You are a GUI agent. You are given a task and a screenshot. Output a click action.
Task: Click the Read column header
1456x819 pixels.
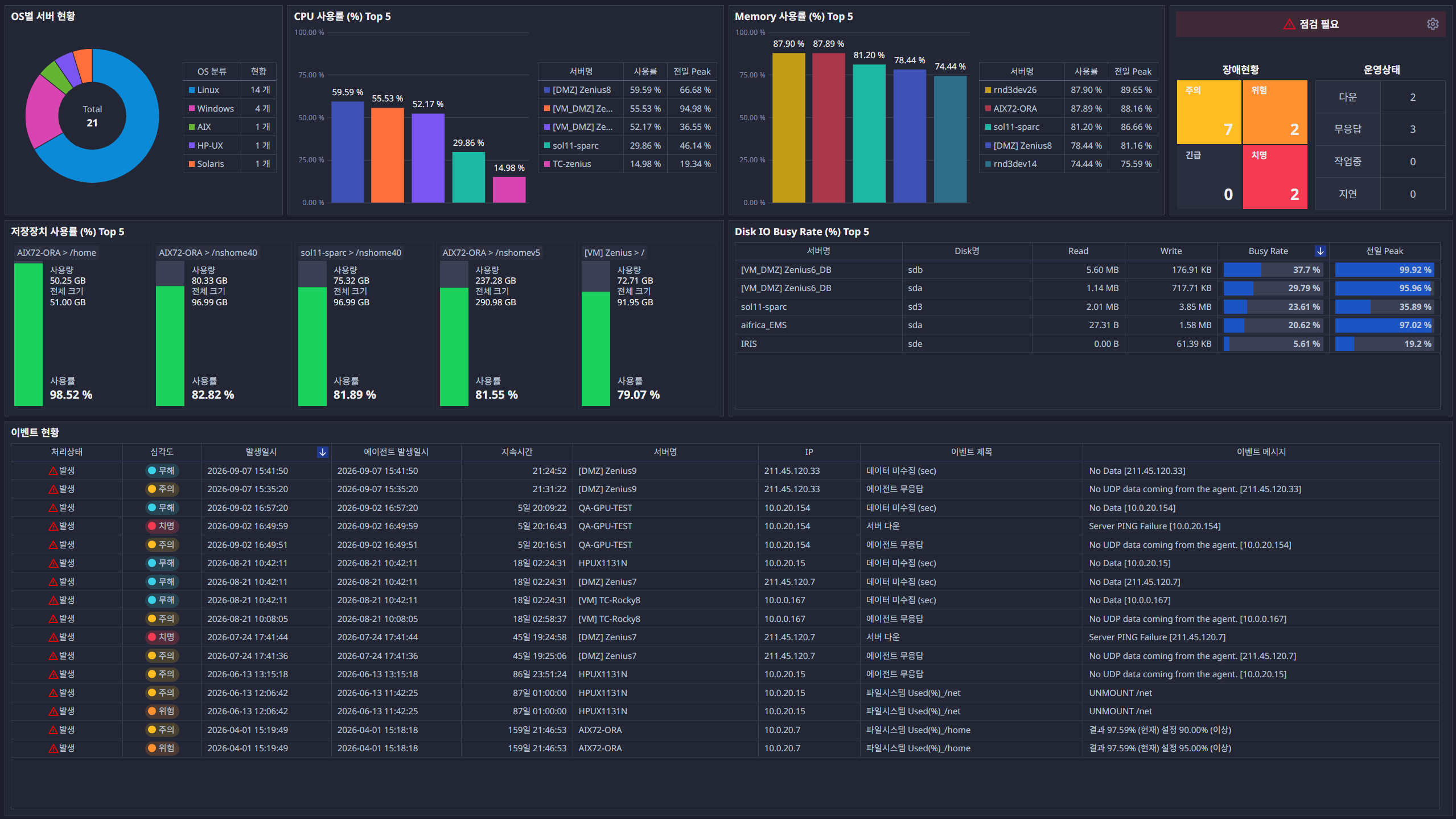click(x=1078, y=251)
